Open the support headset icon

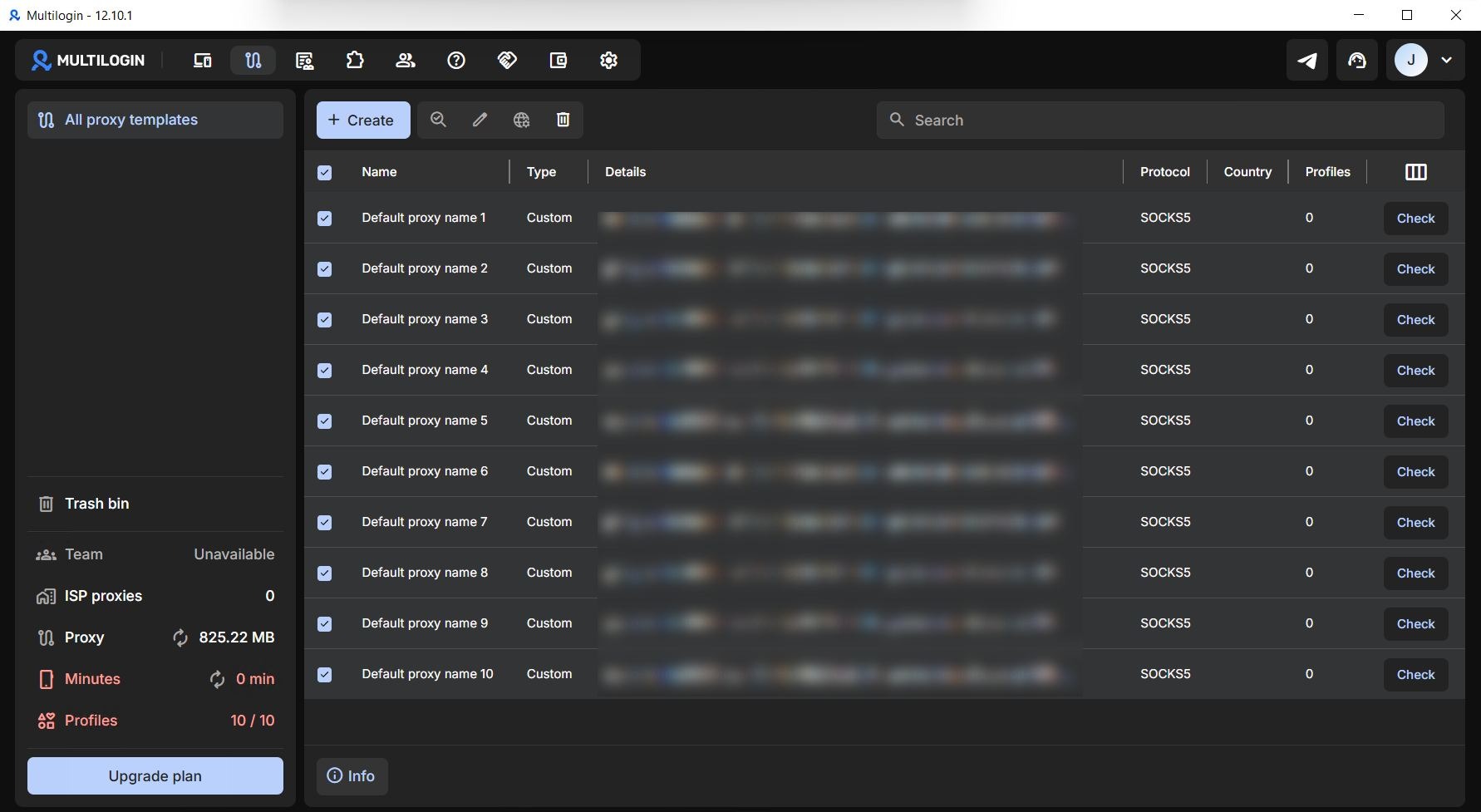(1357, 60)
